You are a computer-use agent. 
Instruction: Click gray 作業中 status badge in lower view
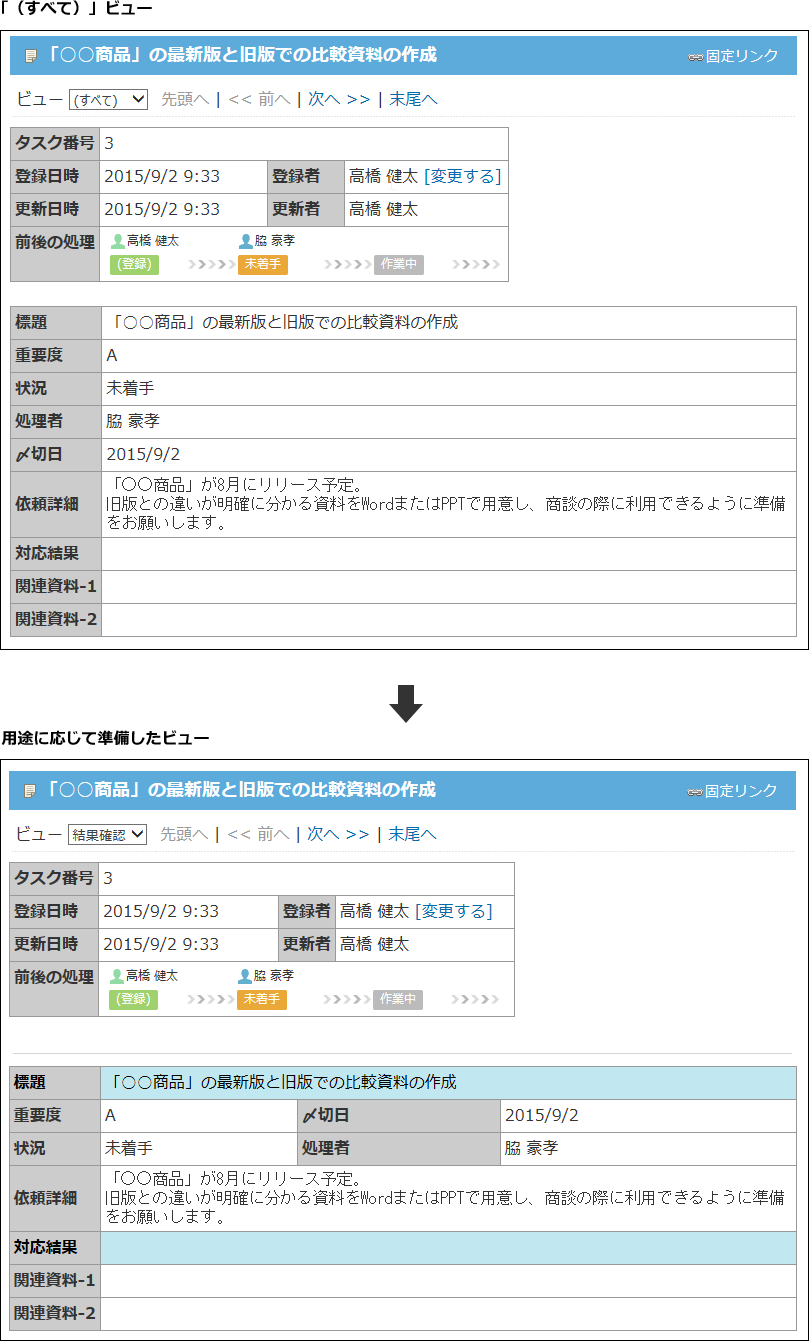pyautogui.click(x=398, y=1000)
